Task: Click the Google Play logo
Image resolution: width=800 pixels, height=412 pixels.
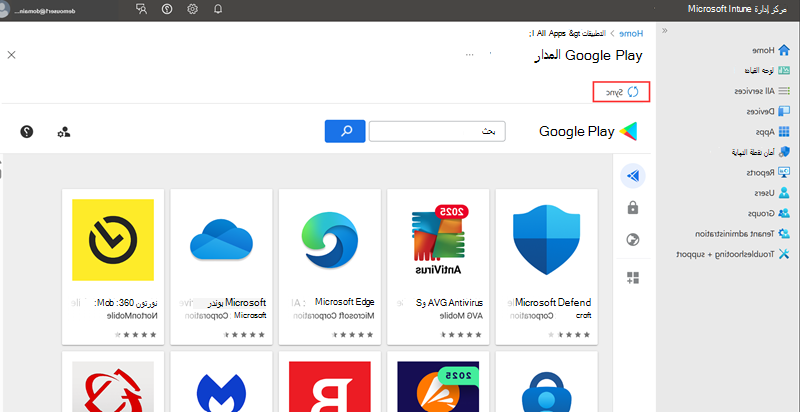Action: (588, 132)
